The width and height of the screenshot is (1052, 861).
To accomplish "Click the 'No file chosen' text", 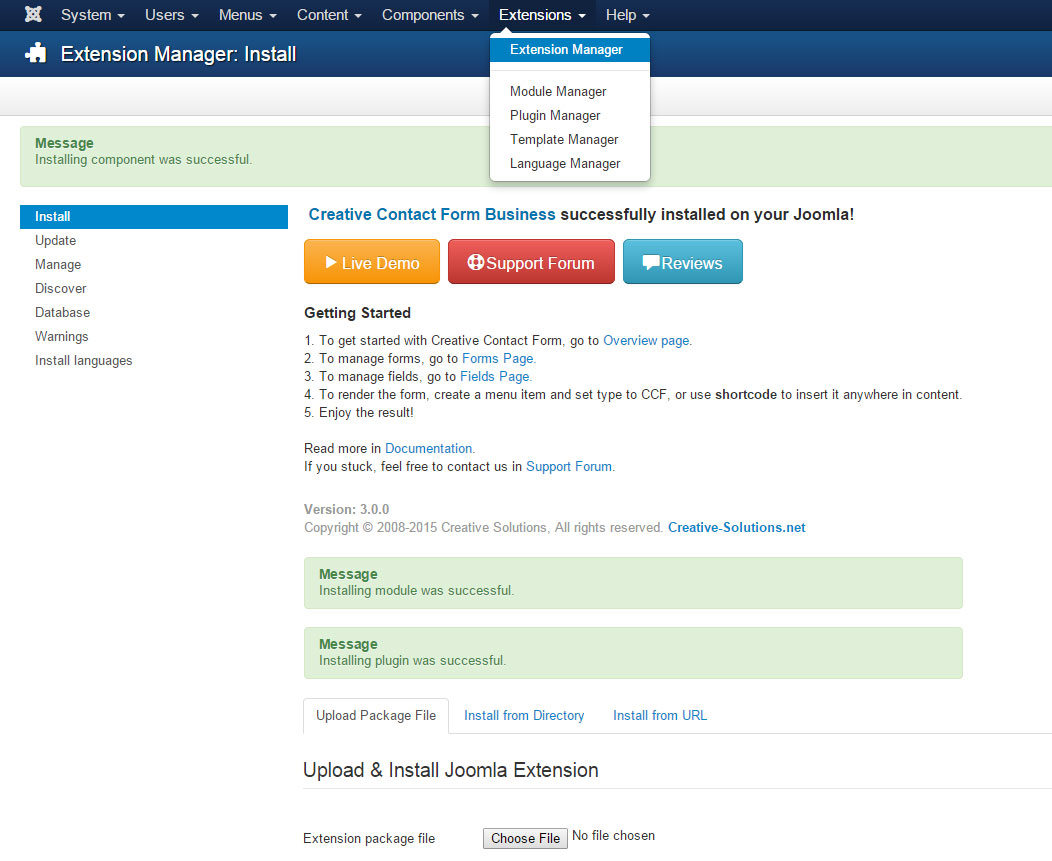I will [613, 835].
